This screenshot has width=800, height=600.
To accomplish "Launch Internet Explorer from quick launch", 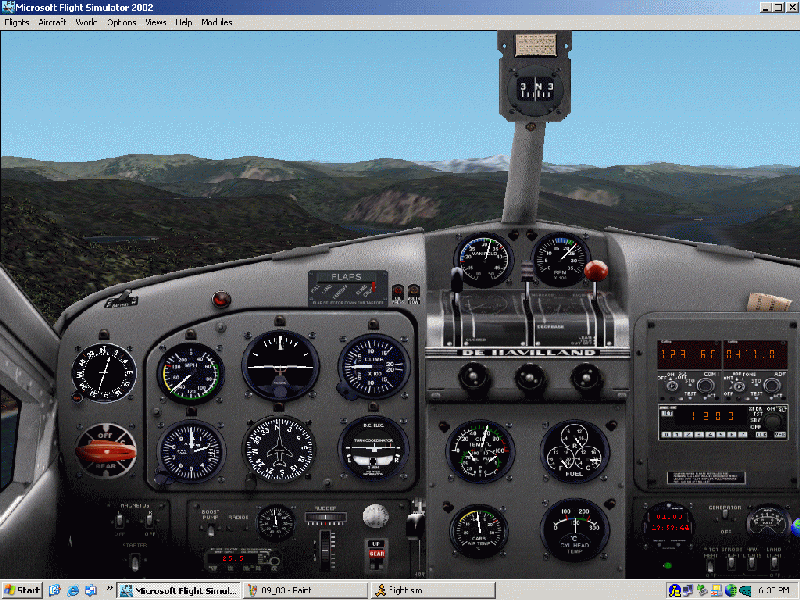I will coord(73,591).
